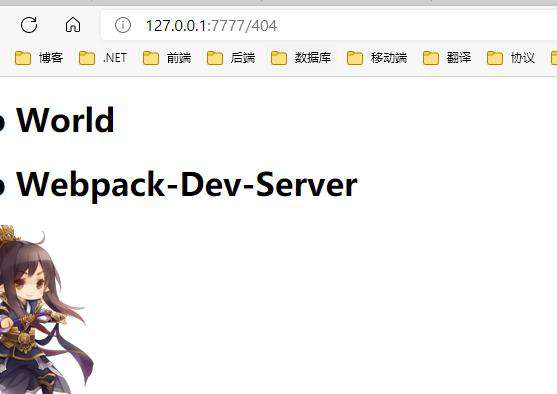Open the .NET bookmarks folder
Image resolution: width=557 pixels, height=394 pixels.
[103, 58]
